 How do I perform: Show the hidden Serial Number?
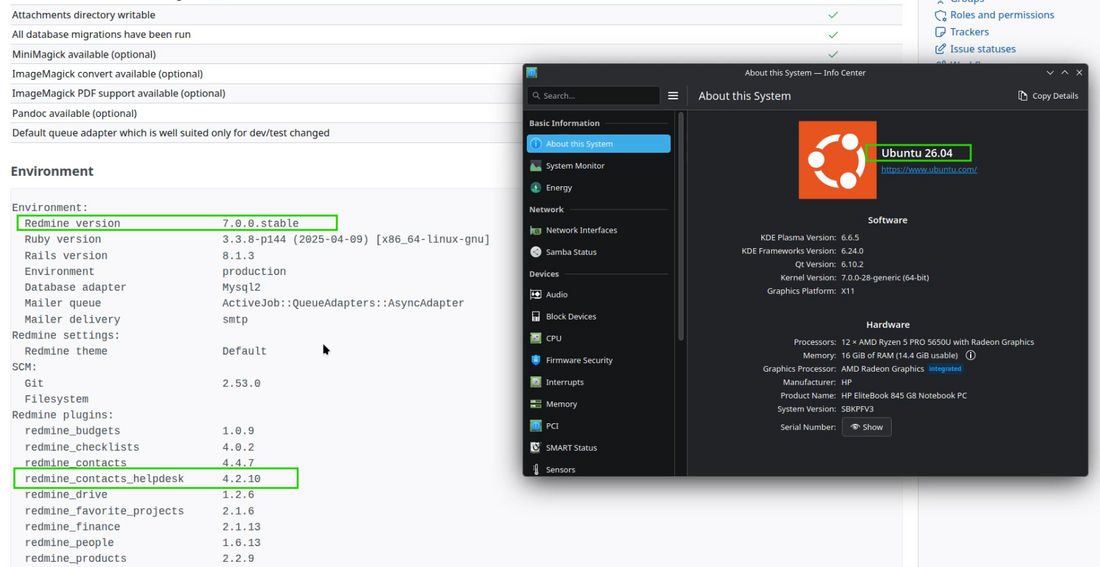tap(866, 427)
